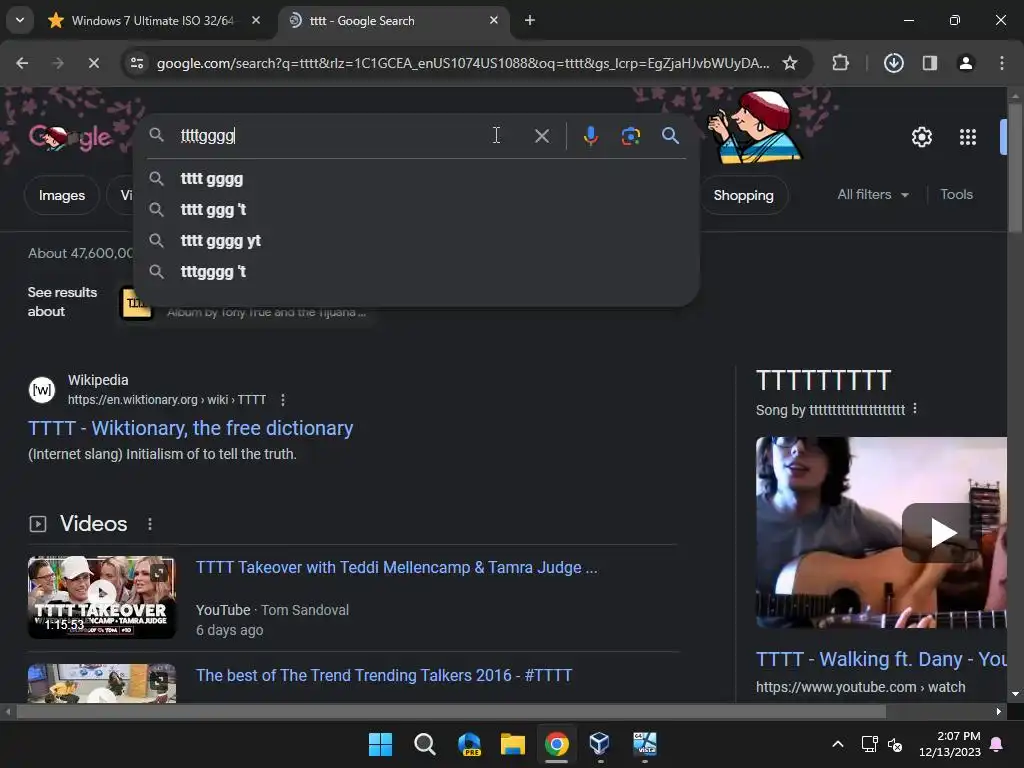The width and height of the screenshot is (1024, 768).
Task: Open the Extensions puzzle icon
Action: click(840, 63)
